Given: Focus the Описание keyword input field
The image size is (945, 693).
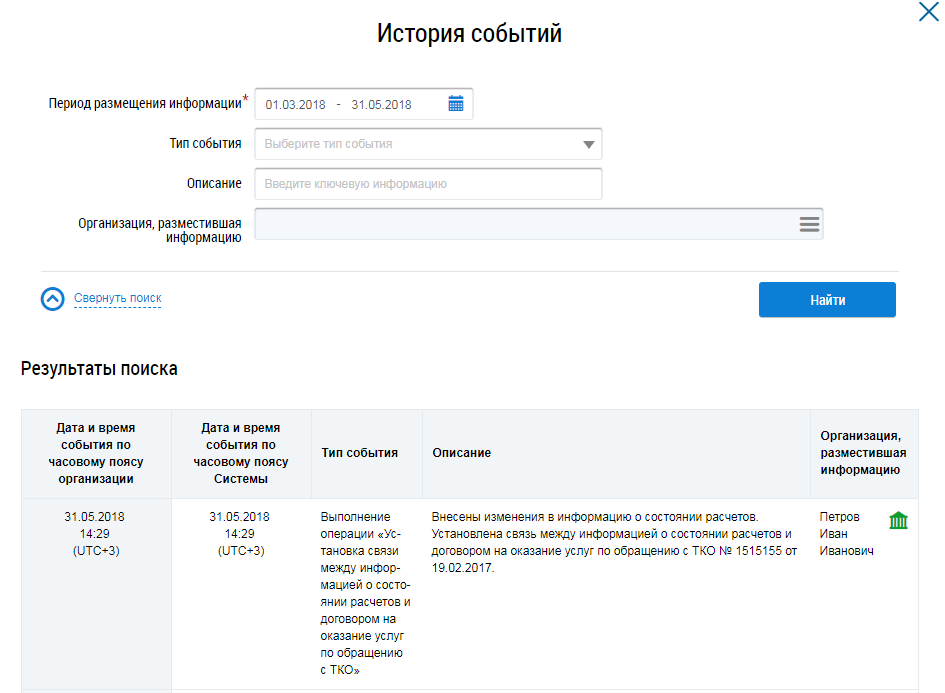Looking at the screenshot, I should click(x=428, y=184).
